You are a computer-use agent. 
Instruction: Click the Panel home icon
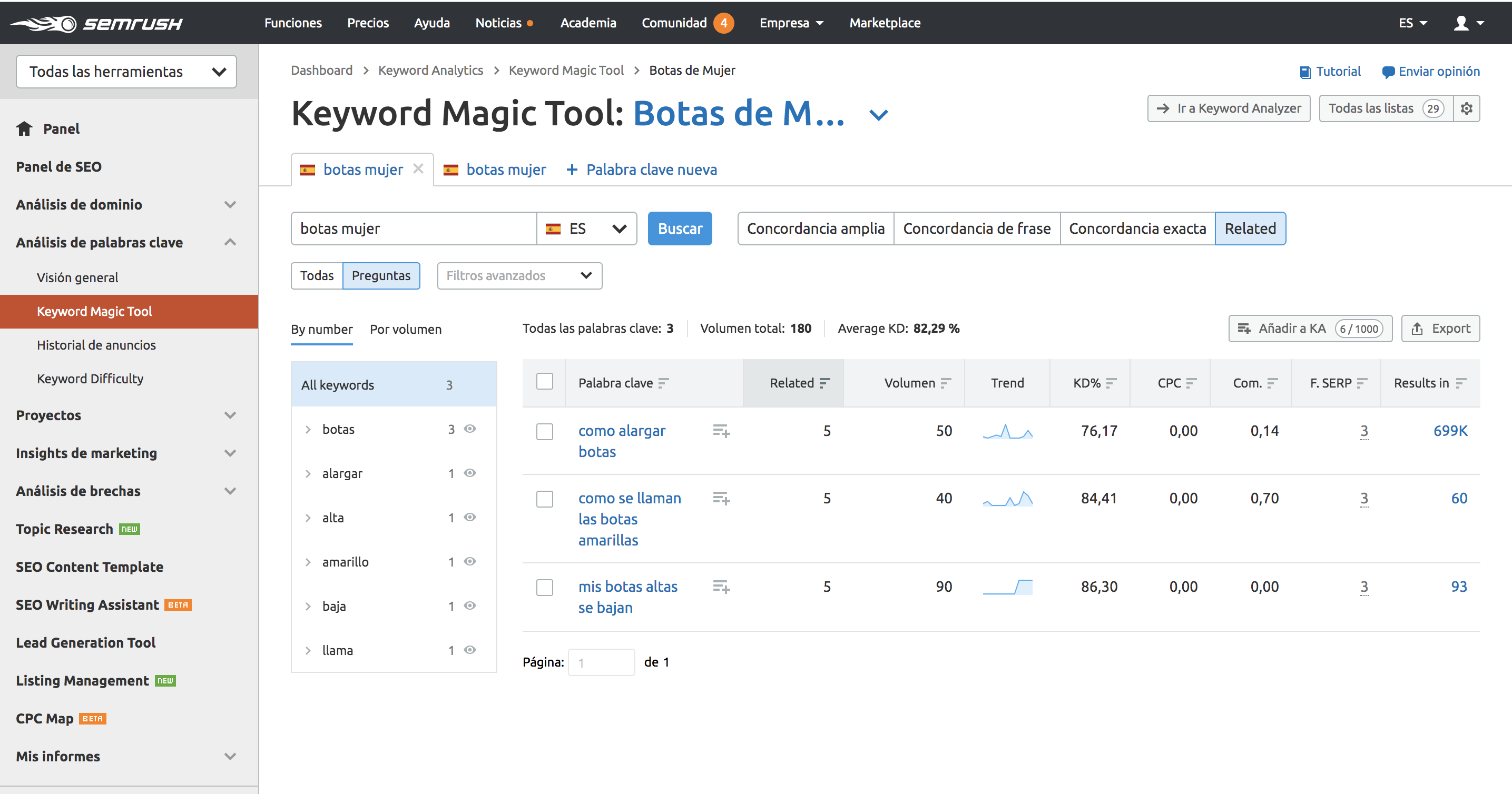pos(24,128)
